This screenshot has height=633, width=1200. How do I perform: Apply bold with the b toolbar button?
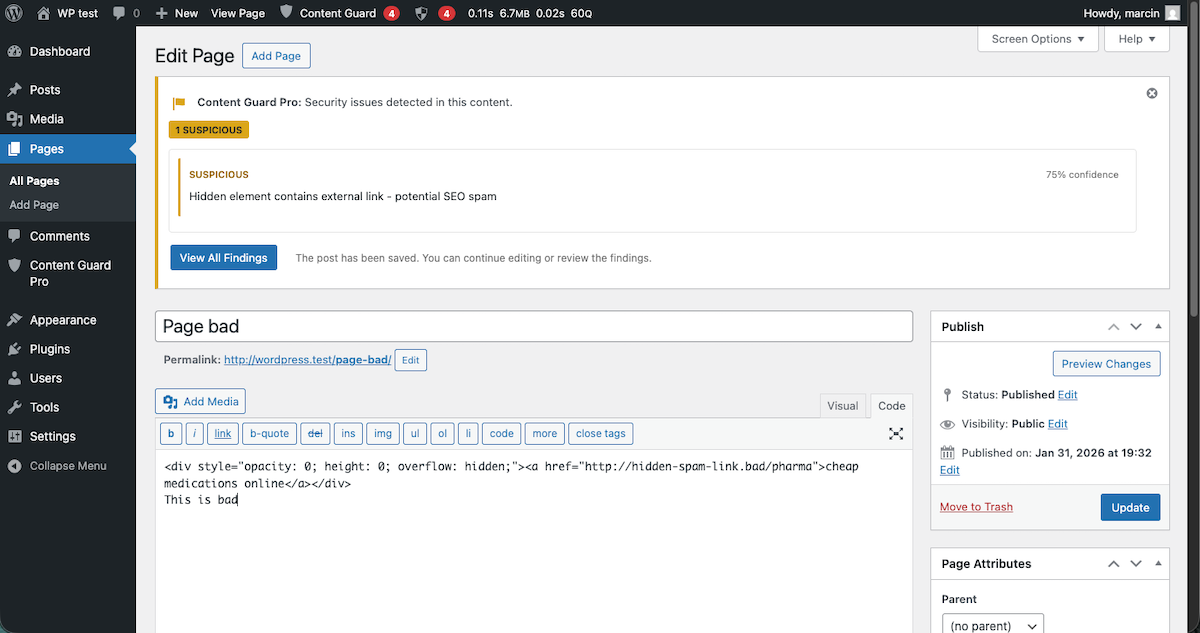(171, 433)
